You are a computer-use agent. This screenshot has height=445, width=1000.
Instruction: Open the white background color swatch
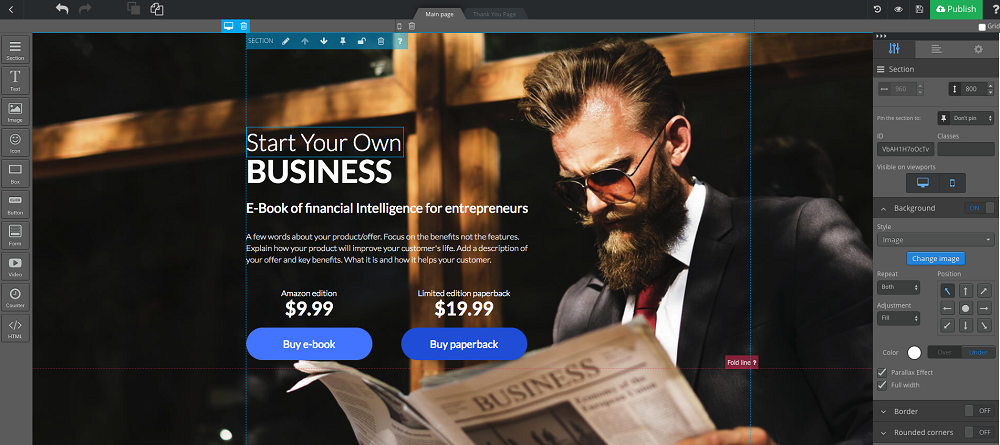click(x=915, y=353)
